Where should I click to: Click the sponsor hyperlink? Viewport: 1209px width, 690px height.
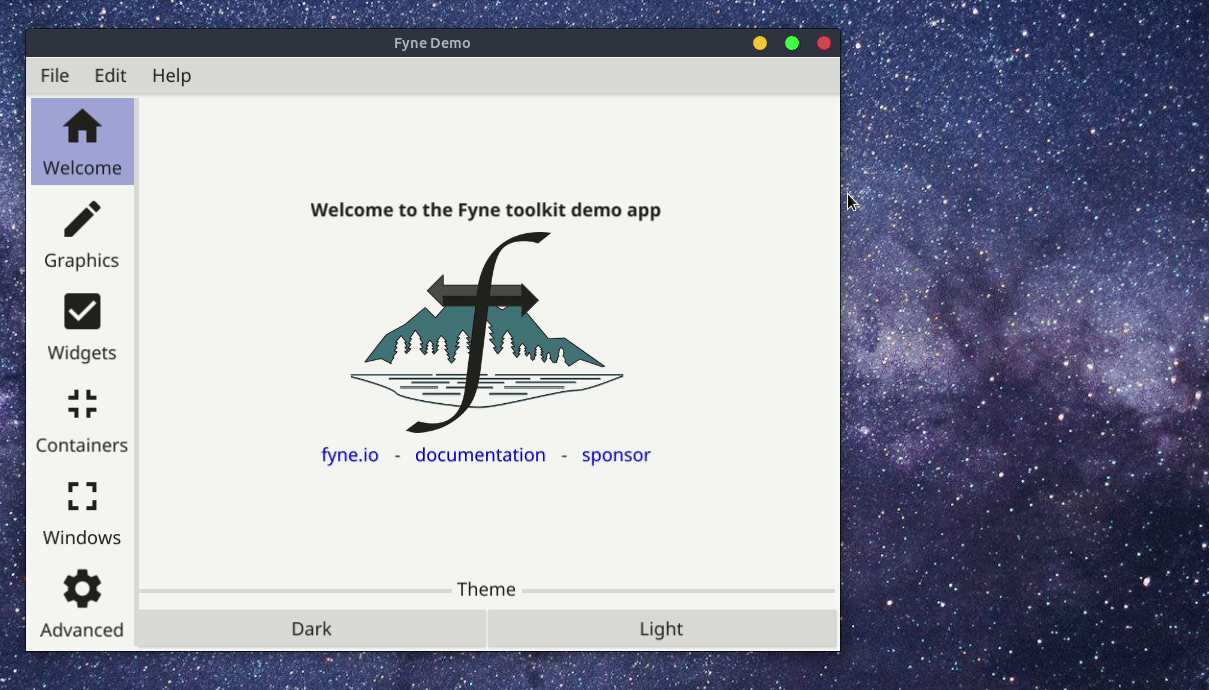(616, 455)
